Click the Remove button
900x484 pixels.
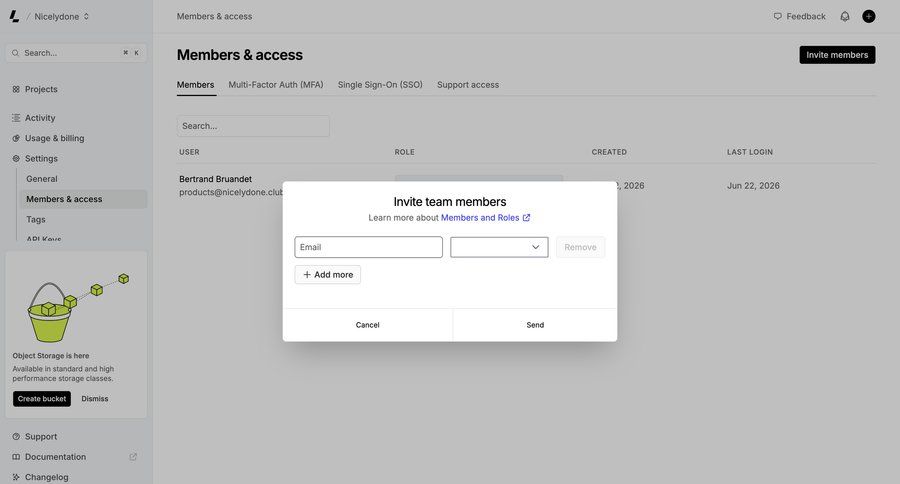point(580,247)
